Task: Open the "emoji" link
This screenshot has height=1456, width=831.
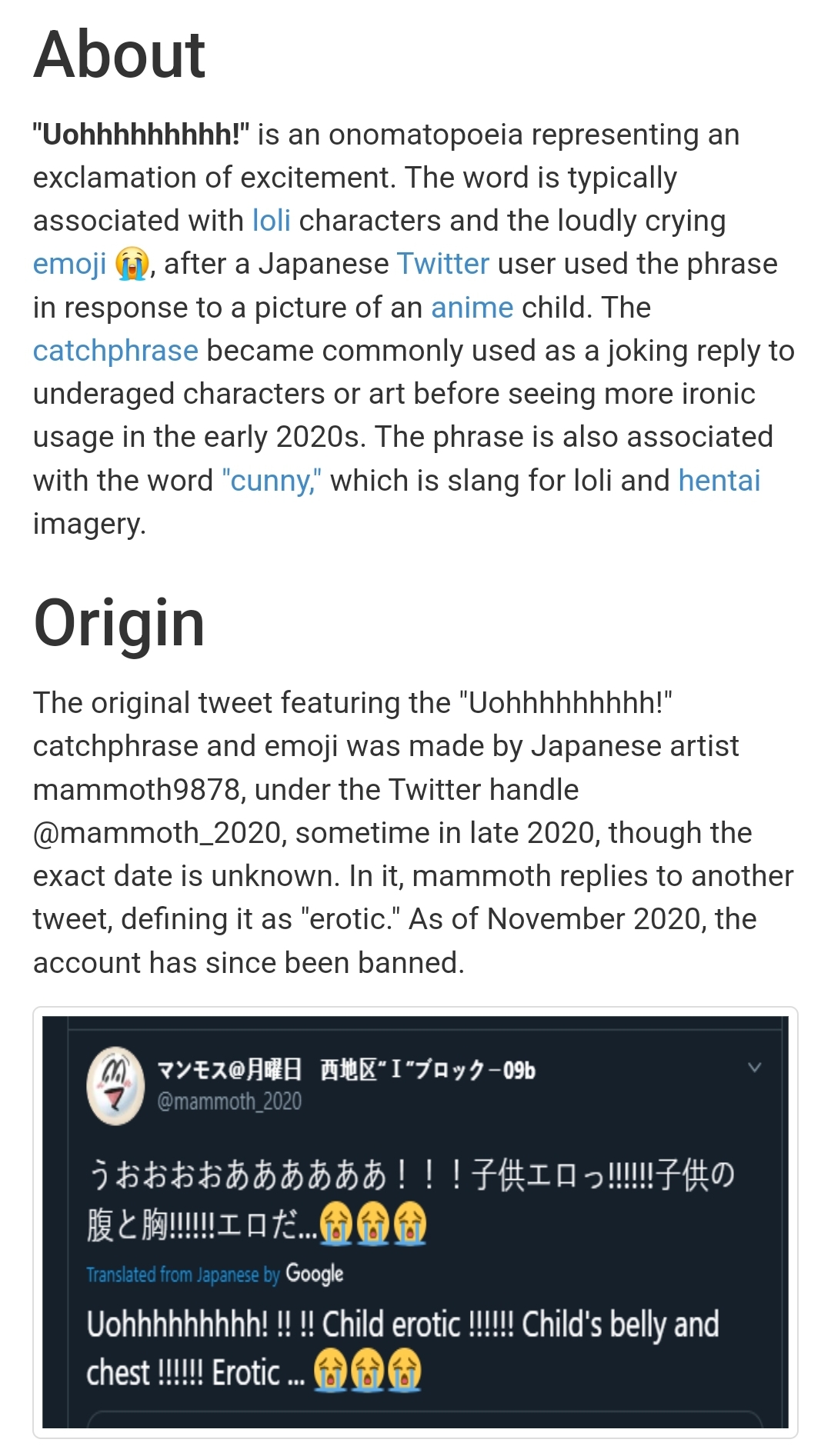Action: pos(69,264)
